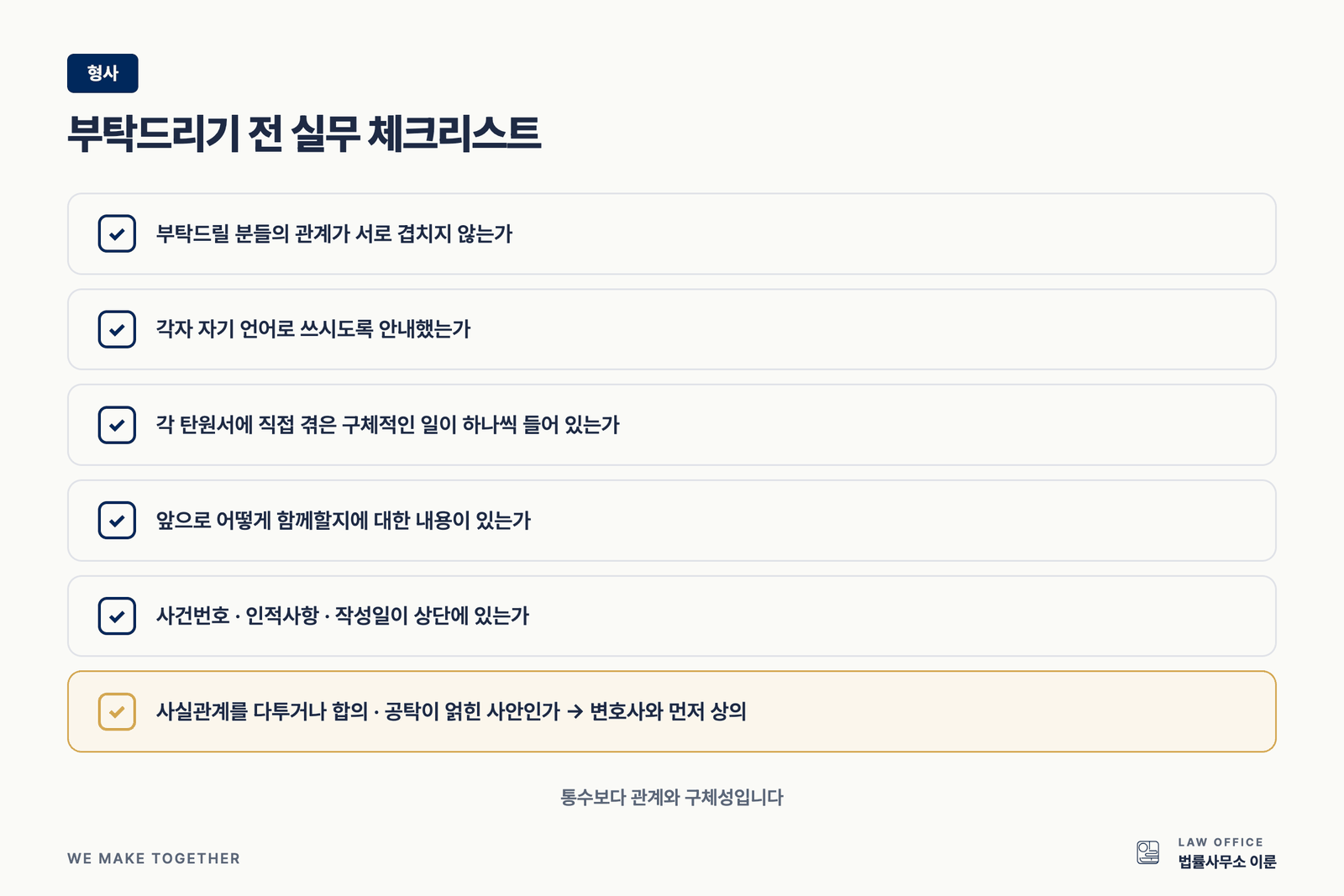The image size is (1344, 896).
Task: Click checkbox for 앞으로 어떻게 함께할지에 대한 내용
Action: [117, 521]
